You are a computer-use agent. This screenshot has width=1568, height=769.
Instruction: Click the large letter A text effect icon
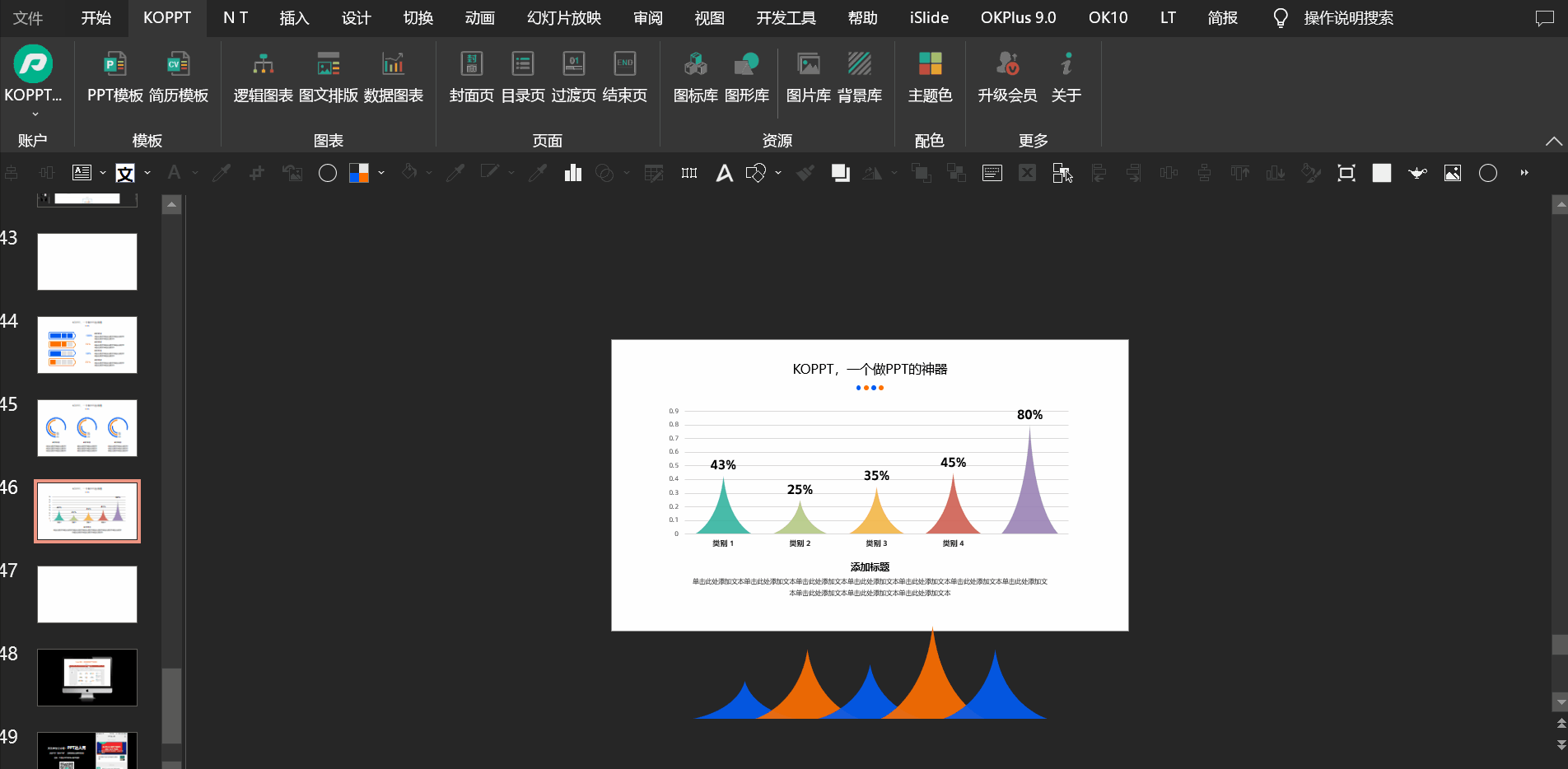(724, 173)
